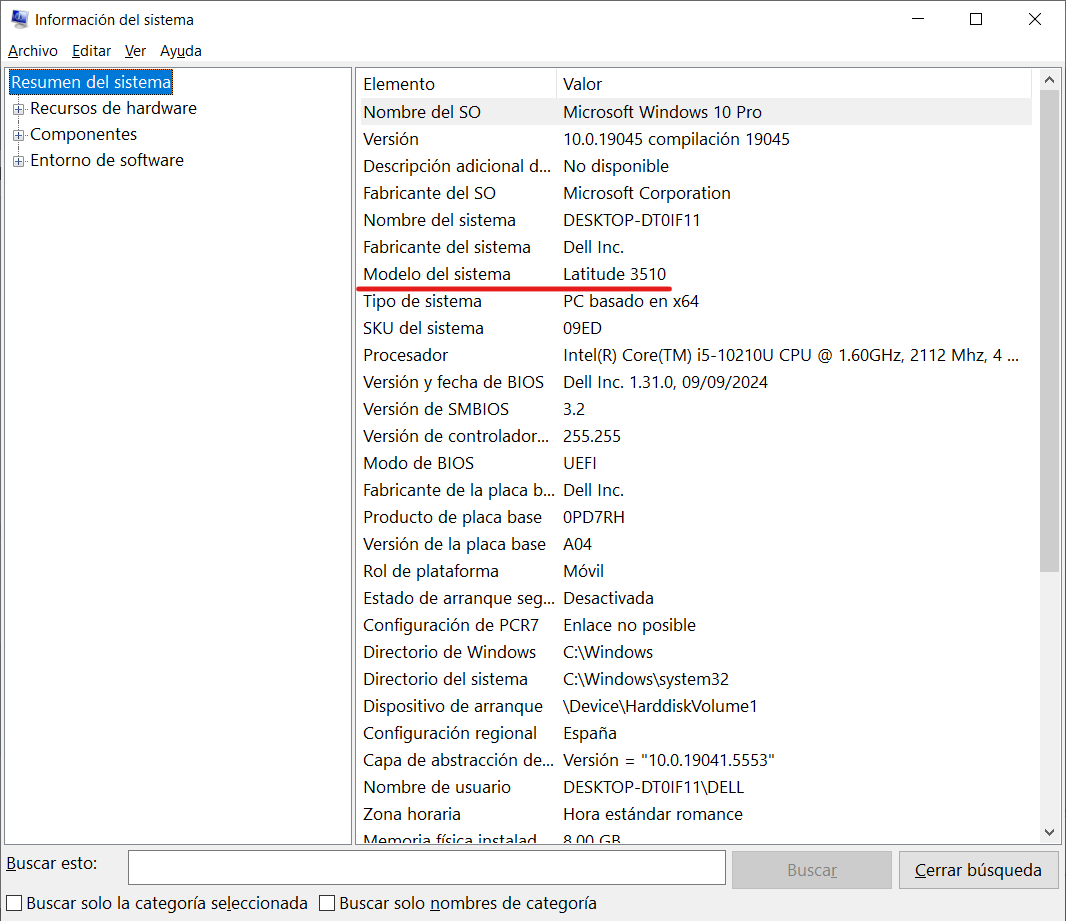
Task: Select Fabricante de la placa base row
Action: click(x=695, y=491)
